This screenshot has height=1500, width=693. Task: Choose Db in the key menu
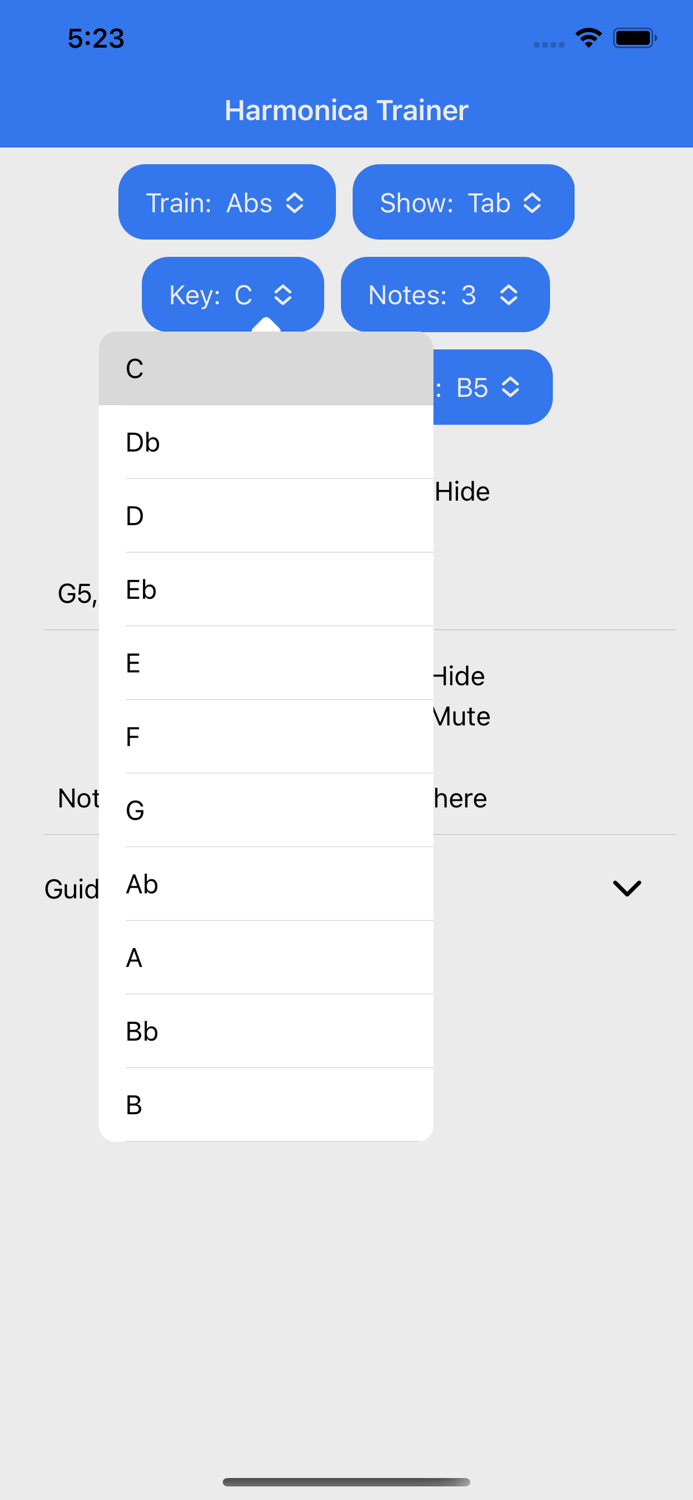tap(265, 442)
